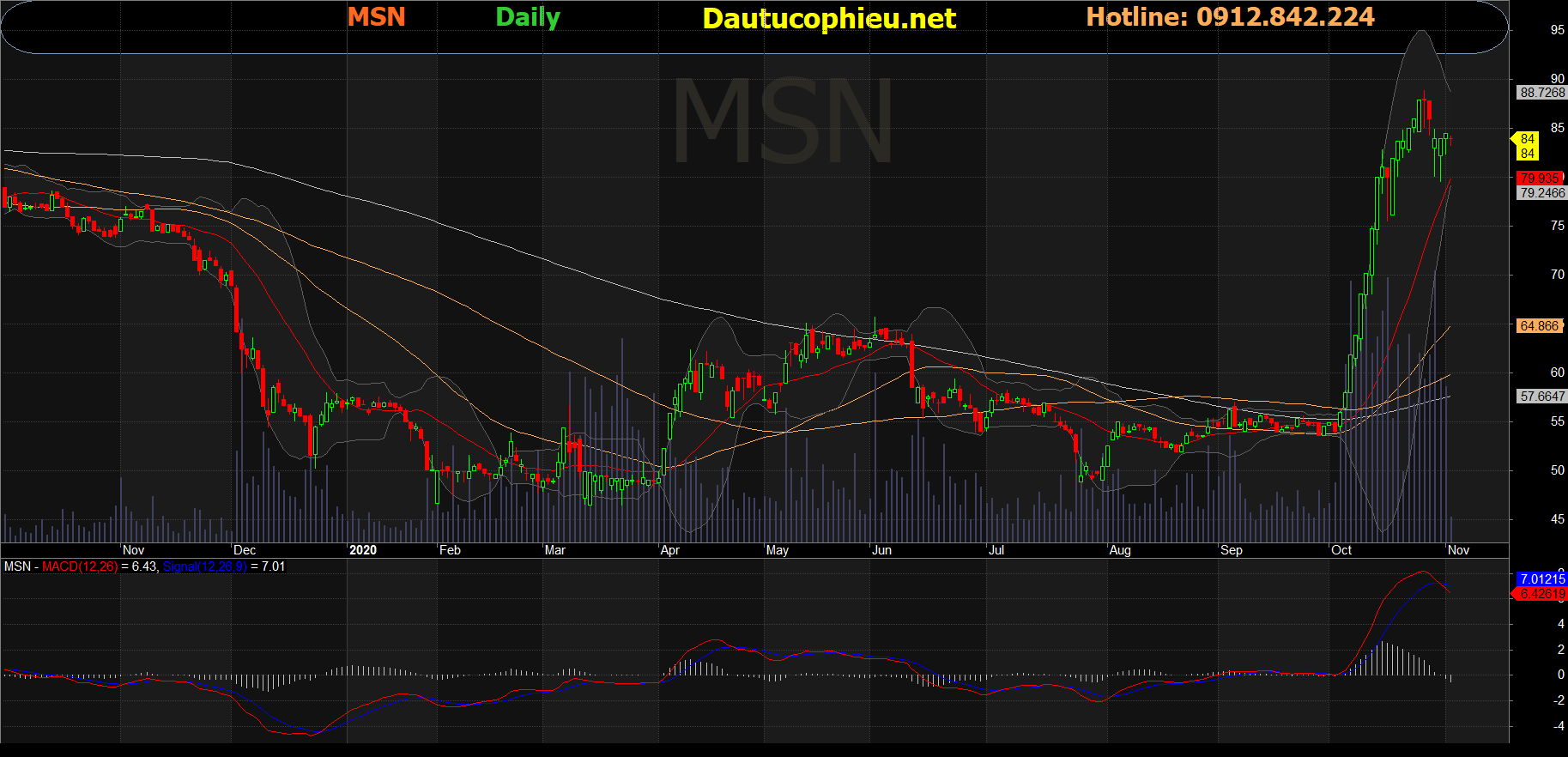Select the red 79.935 price tag

click(x=1540, y=179)
